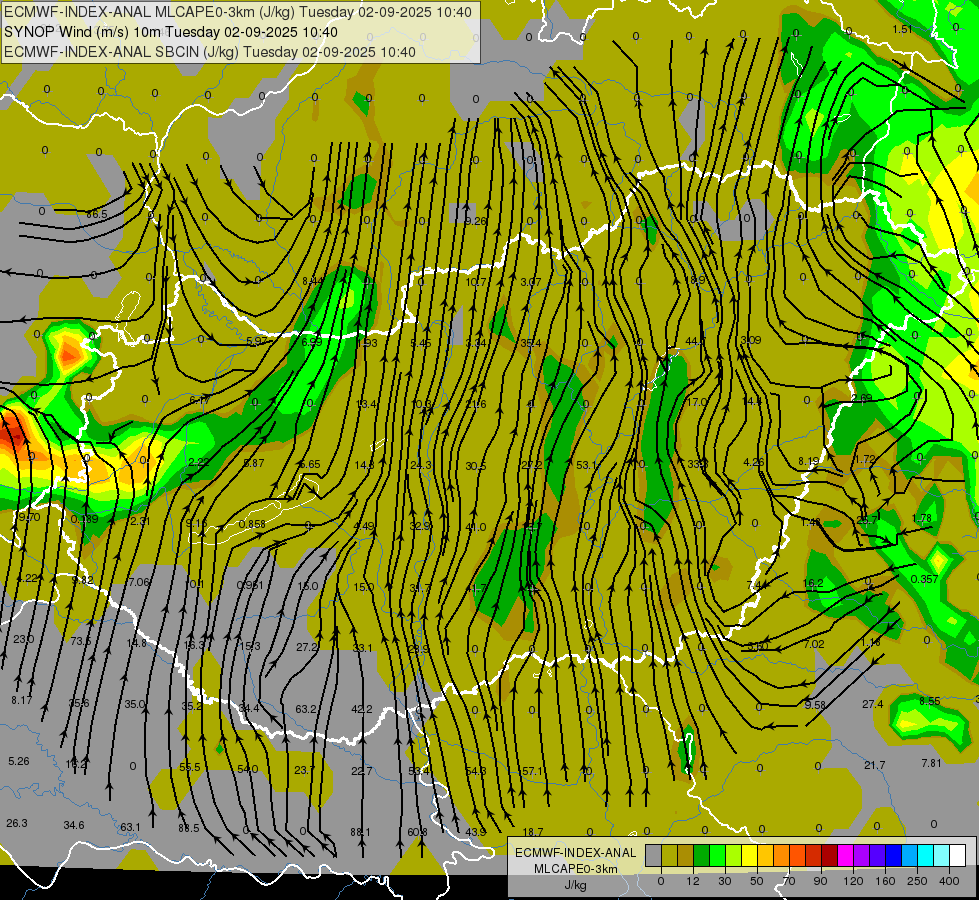The height and width of the screenshot is (900, 979).
Task: Select the legend tick label 160
Action: coord(885,881)
